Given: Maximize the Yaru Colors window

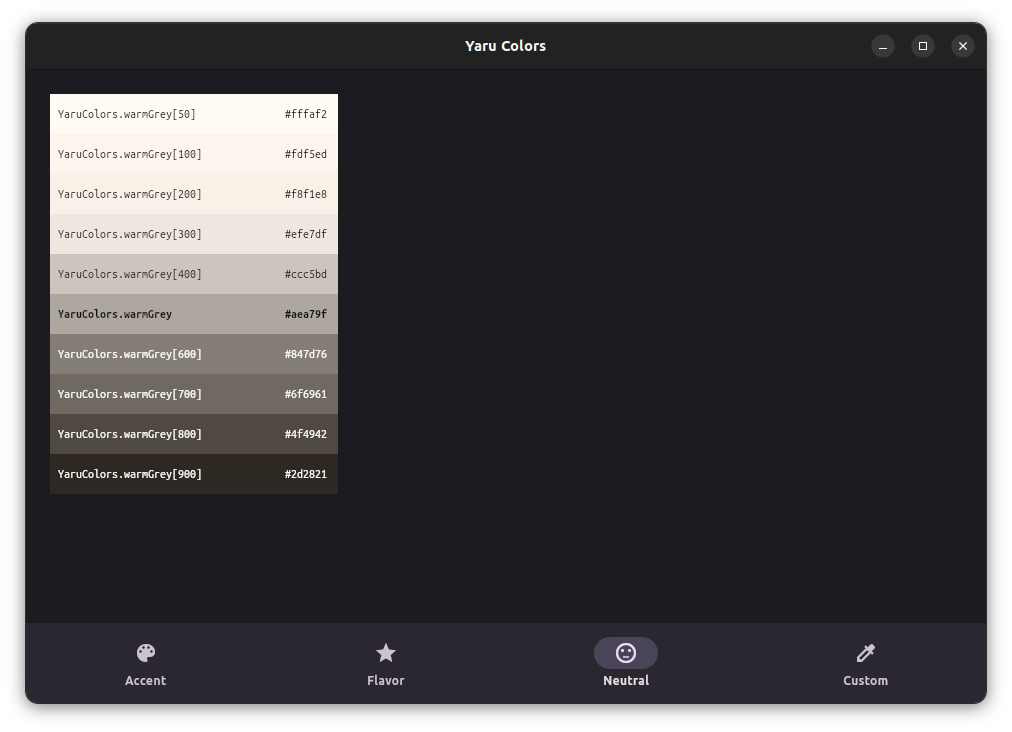Looking at the screenshot, I should click(923, 46).
